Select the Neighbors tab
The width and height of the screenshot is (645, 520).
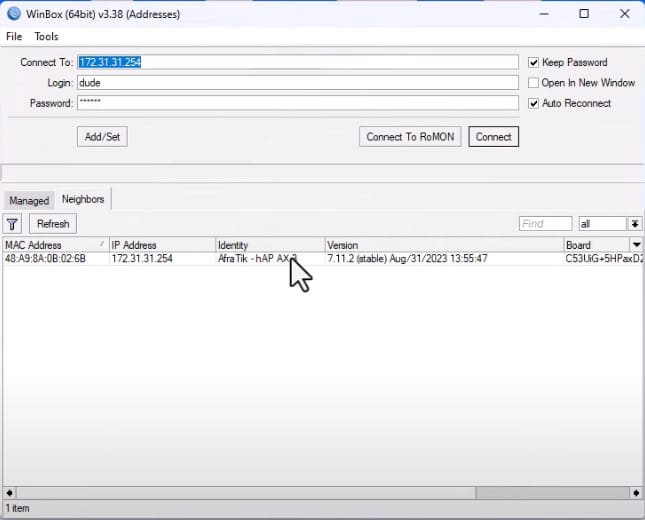tap(83, 199)
